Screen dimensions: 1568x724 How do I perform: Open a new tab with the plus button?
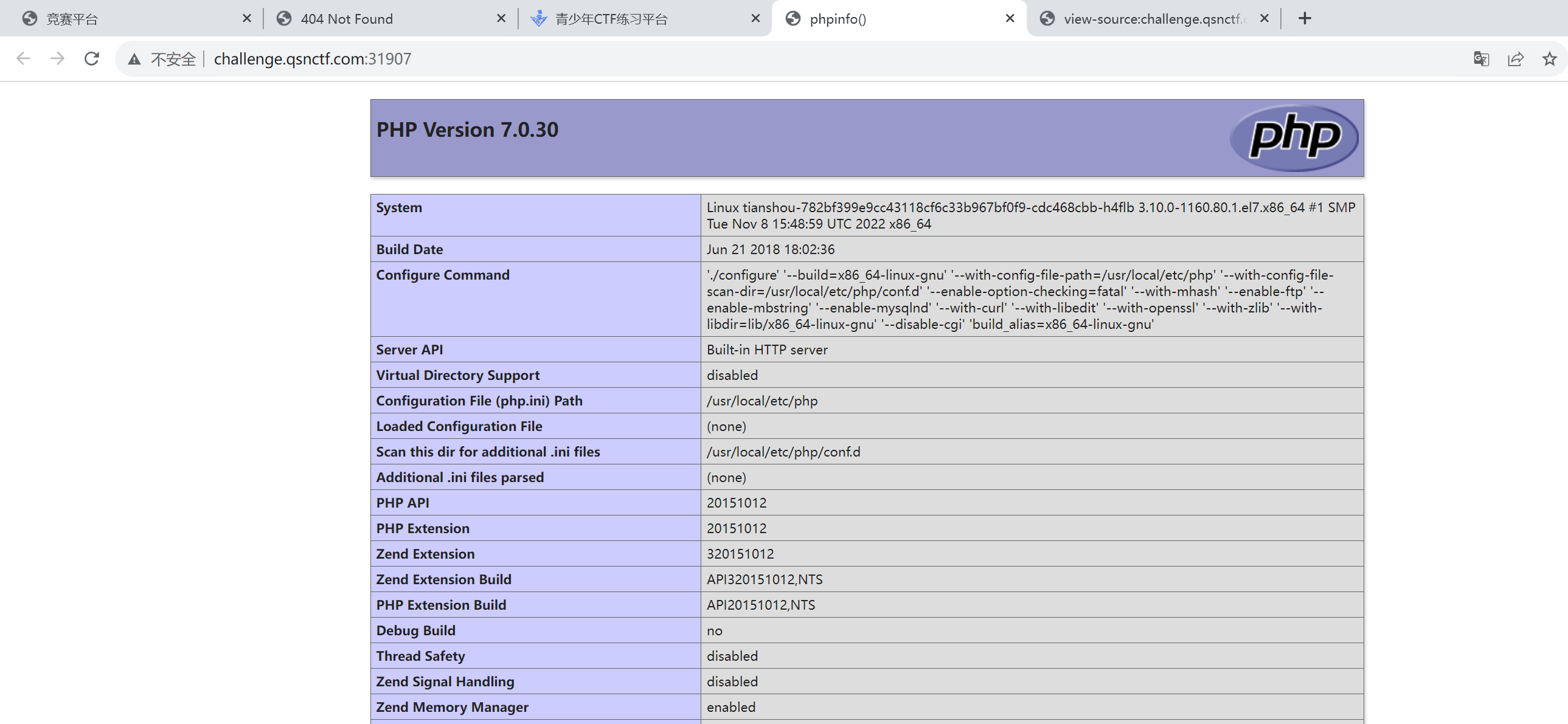pos(1305,18)
